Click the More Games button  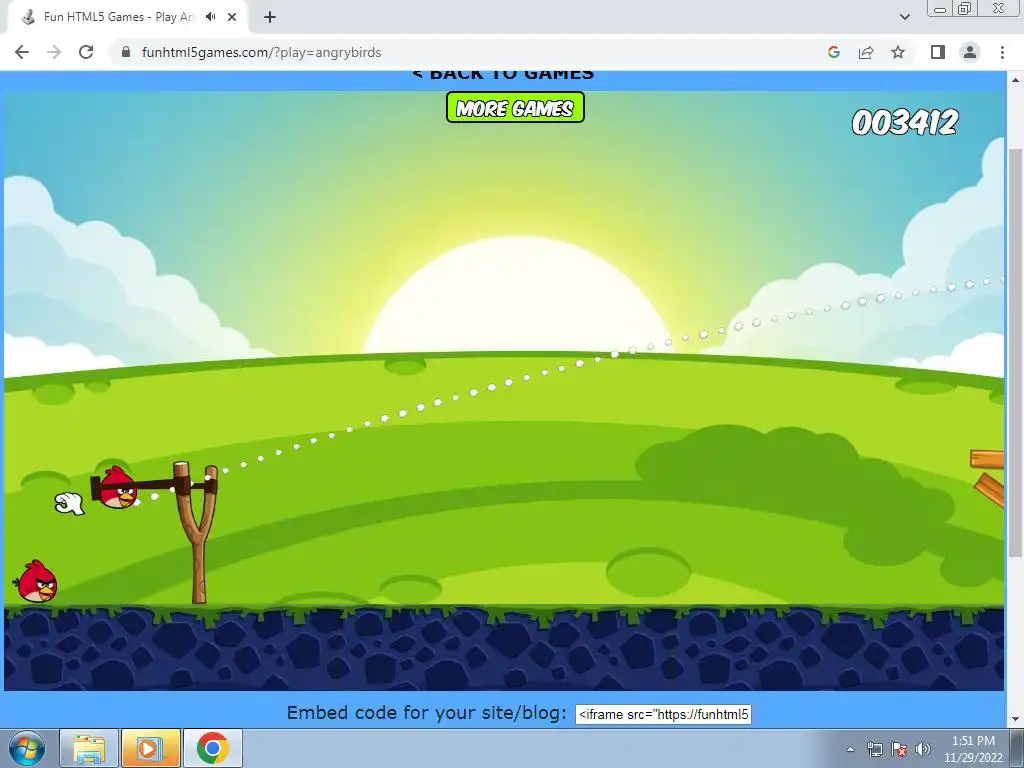(515, 108)
